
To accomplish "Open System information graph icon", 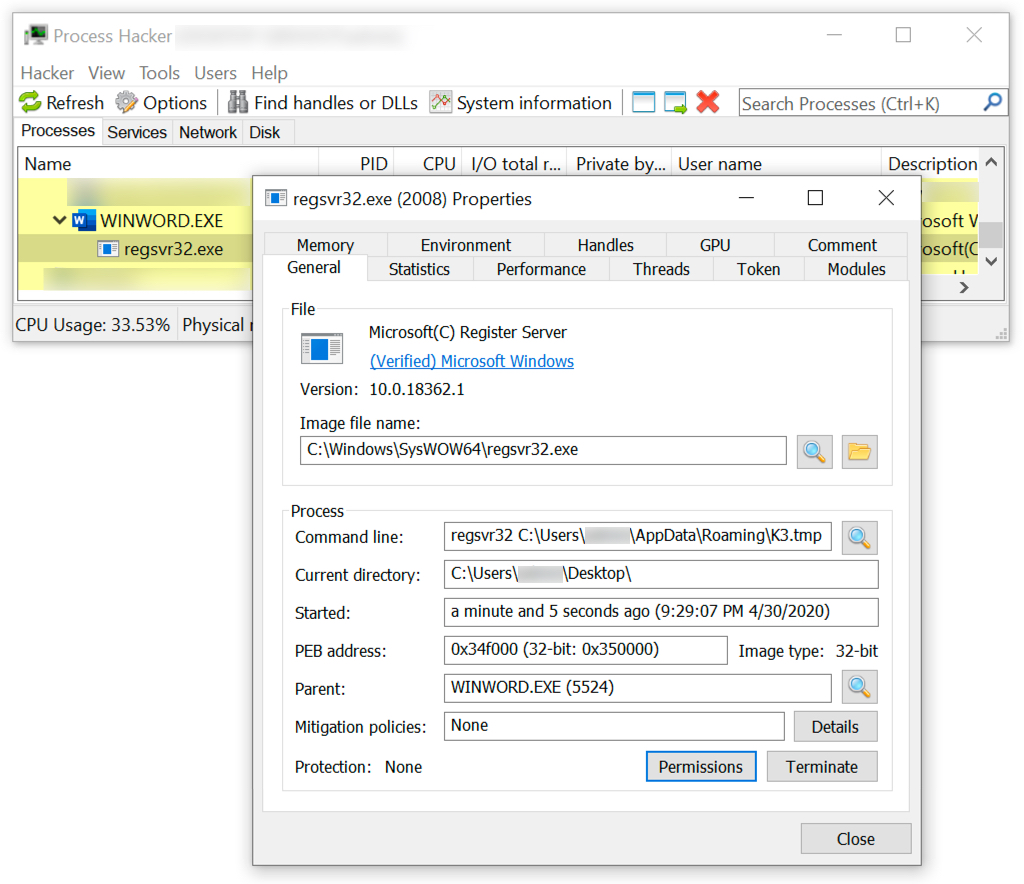I will click(x=441, y=103).
